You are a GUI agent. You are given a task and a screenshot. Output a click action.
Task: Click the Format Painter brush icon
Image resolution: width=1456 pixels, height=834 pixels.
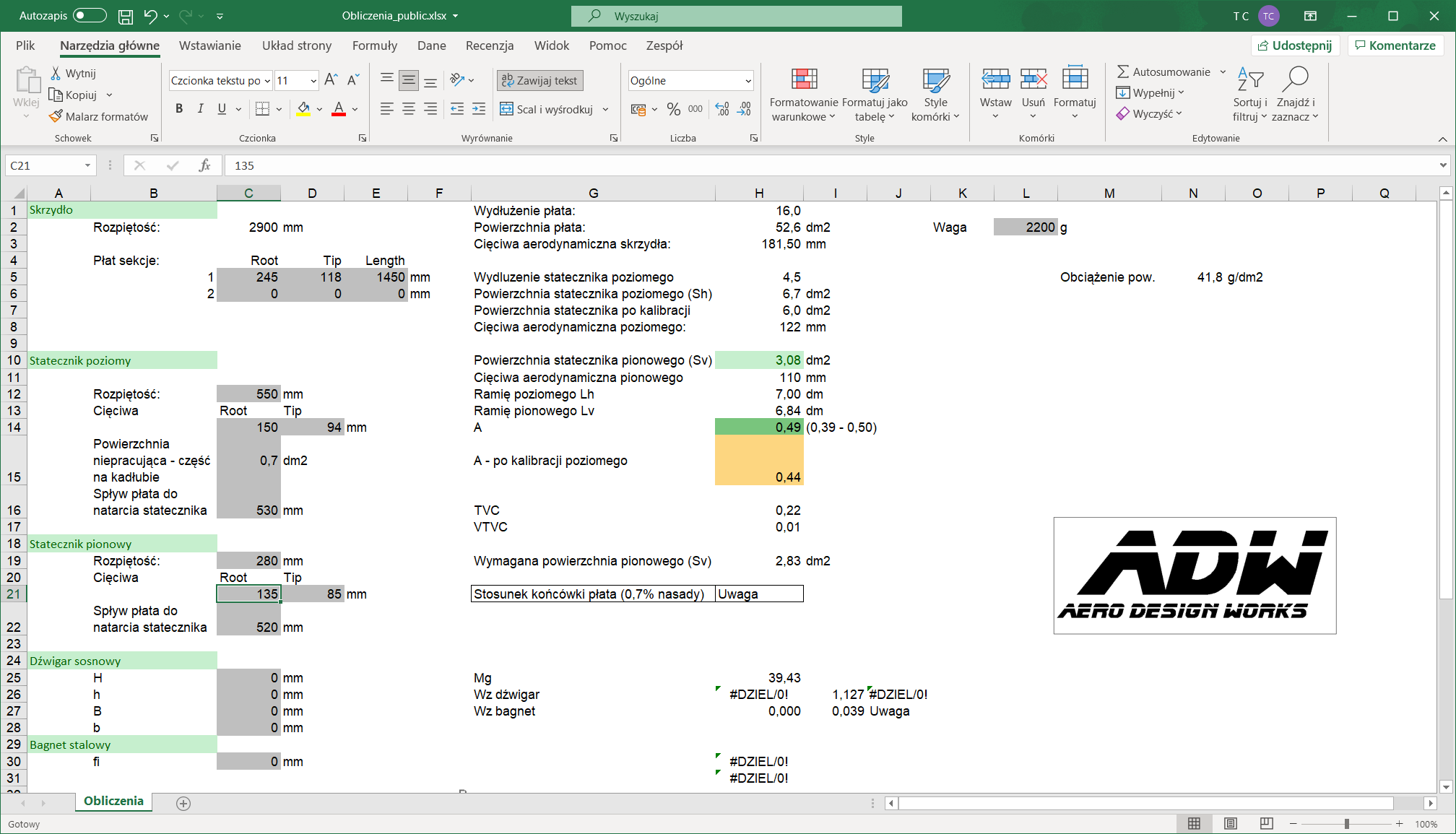56,116
